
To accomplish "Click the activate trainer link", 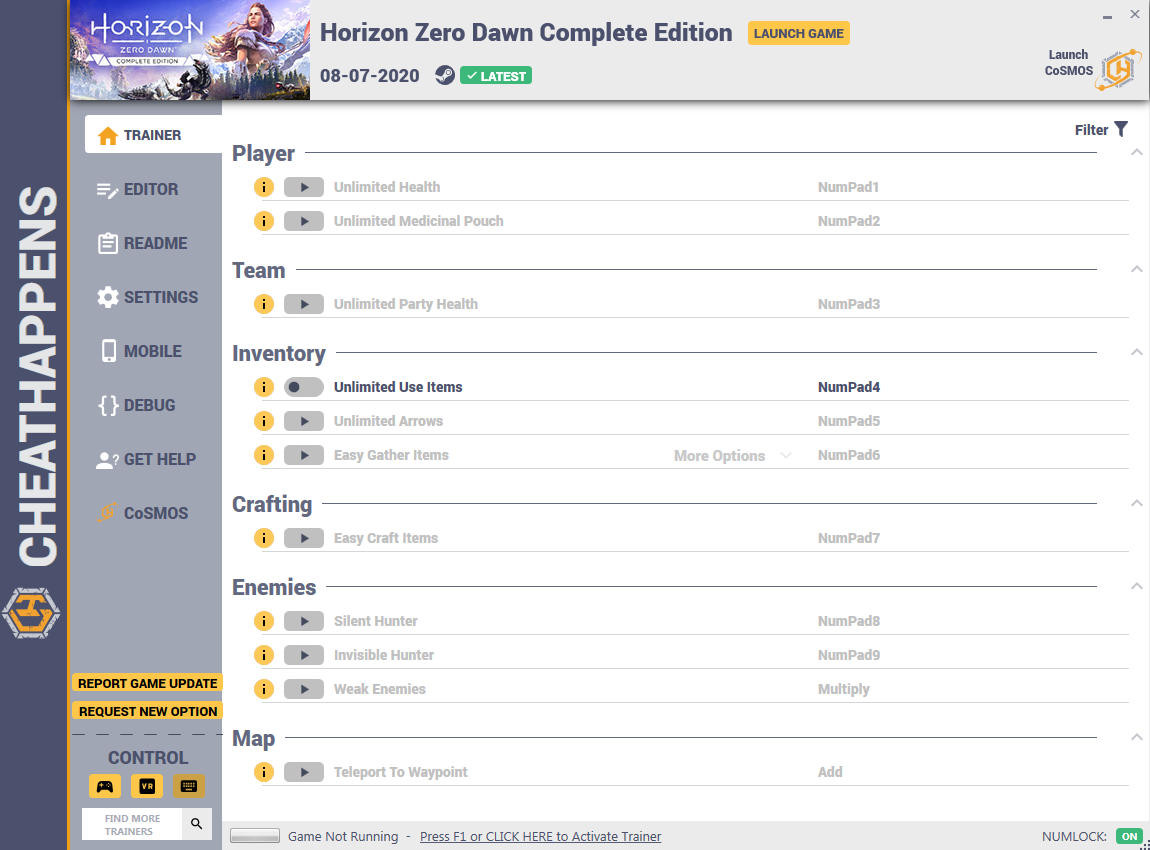I will (541, 836).
